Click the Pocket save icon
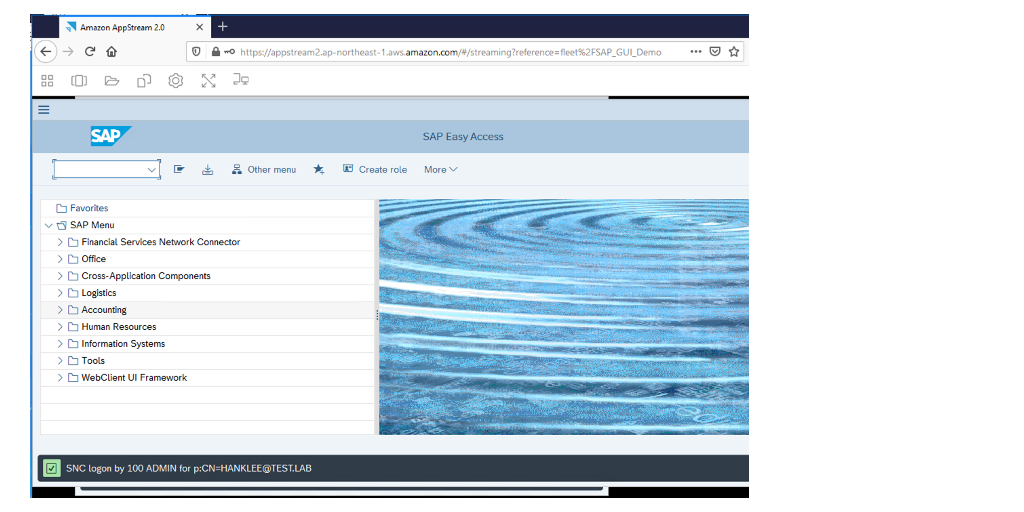Viewport: 1024px width, 512px height. [x=715, y=52]
